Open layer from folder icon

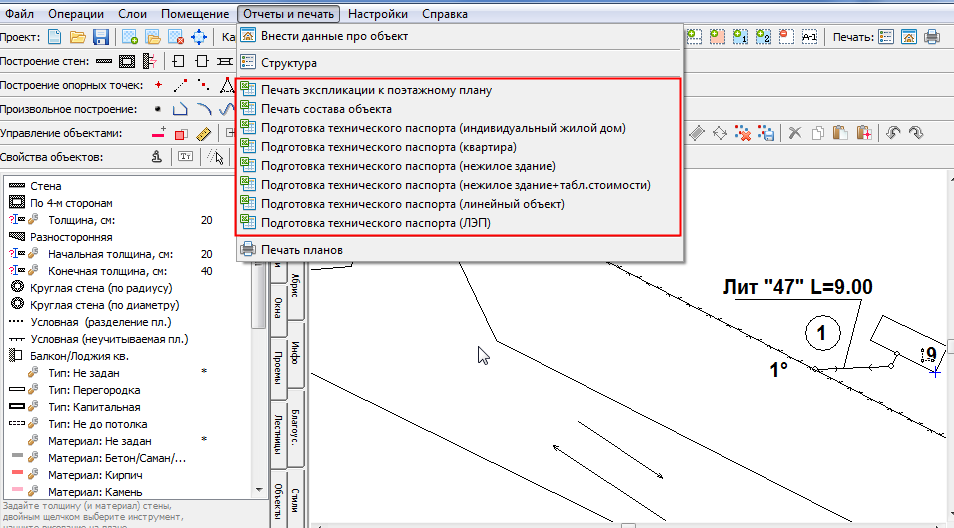tap(153, 37)
